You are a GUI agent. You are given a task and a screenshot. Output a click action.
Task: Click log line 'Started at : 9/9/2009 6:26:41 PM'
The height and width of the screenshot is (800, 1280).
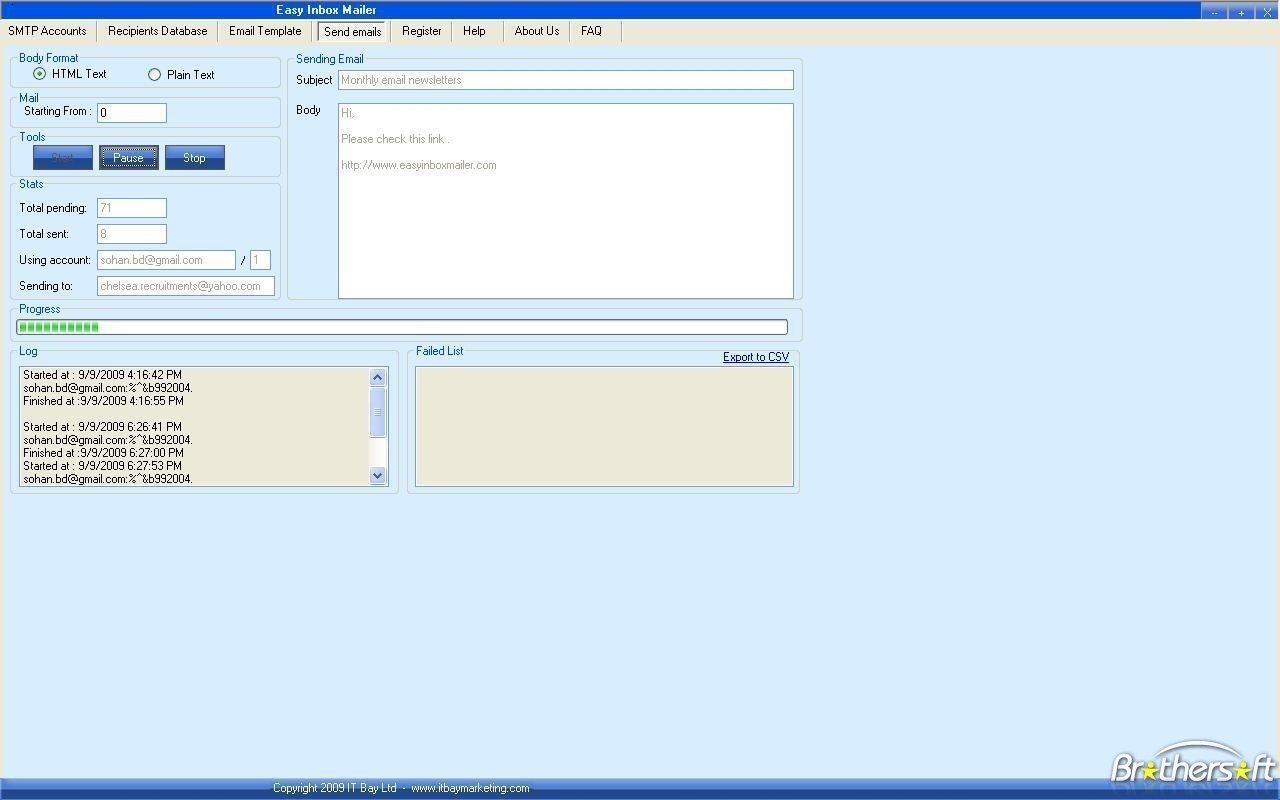tap(103, 427)
